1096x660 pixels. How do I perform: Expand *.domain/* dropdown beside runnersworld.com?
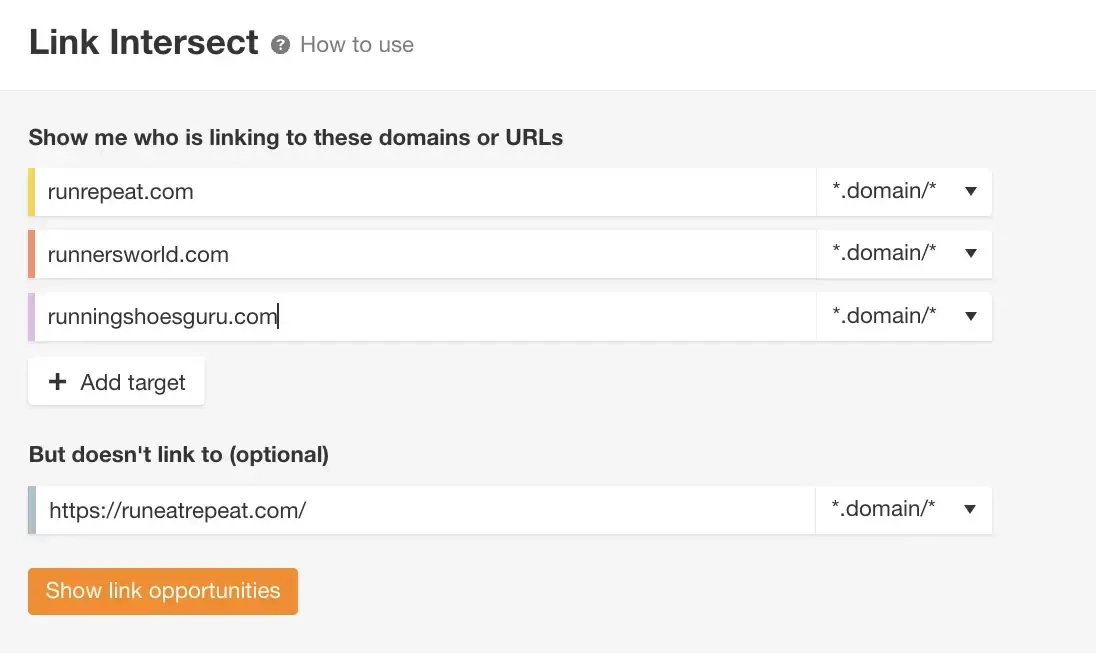click(x=904, y=254)
